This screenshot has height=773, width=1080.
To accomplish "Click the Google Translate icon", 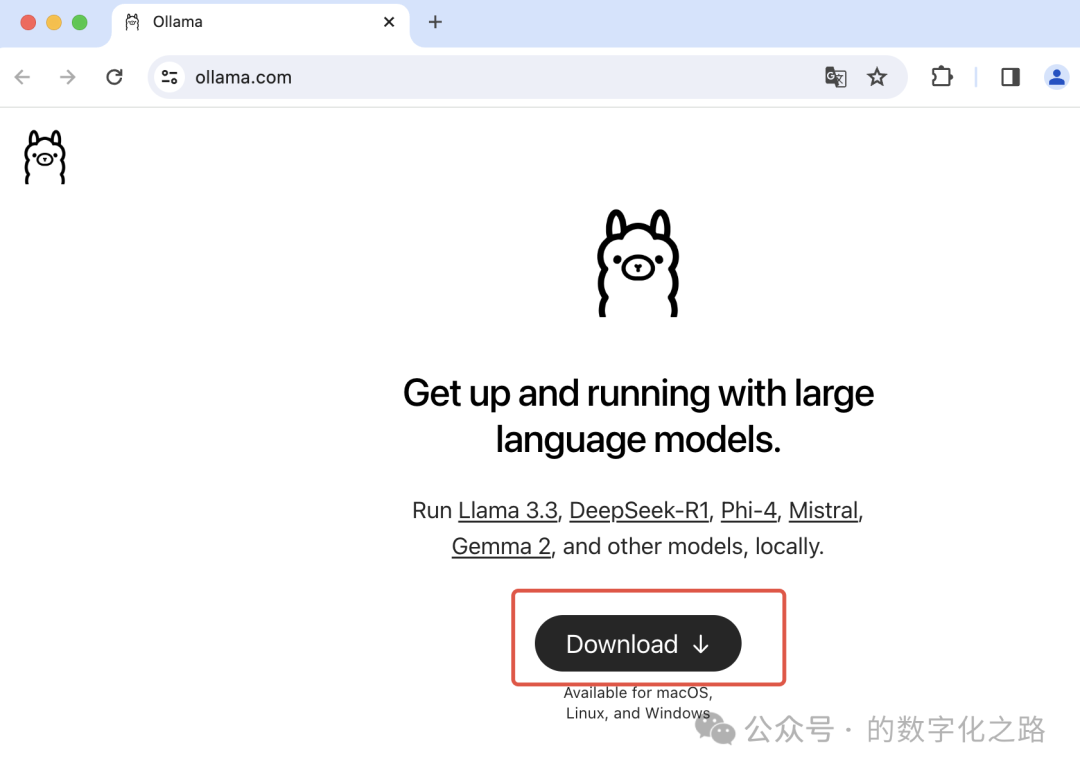I will tap(835, 77).
